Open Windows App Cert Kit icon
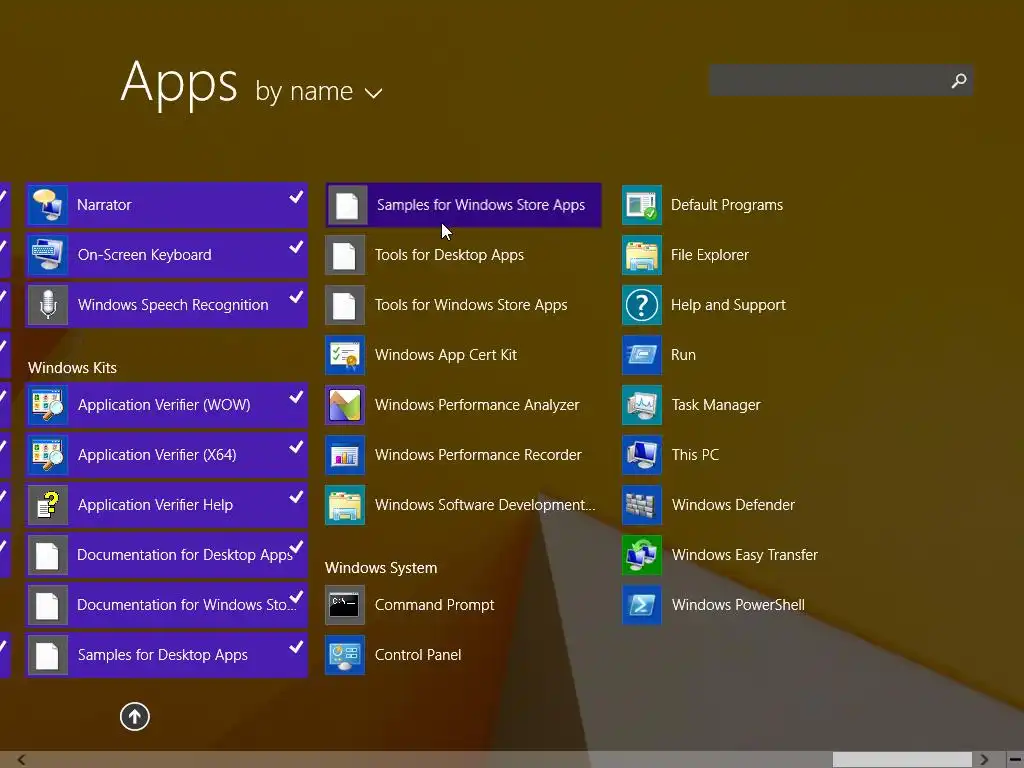 pos(345,355)
